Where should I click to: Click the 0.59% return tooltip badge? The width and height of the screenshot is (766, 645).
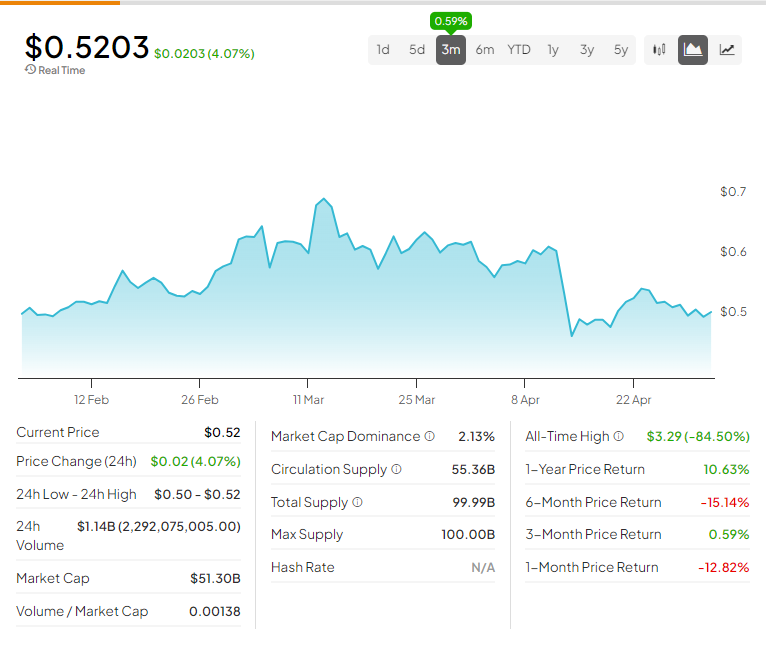point(450,21)
